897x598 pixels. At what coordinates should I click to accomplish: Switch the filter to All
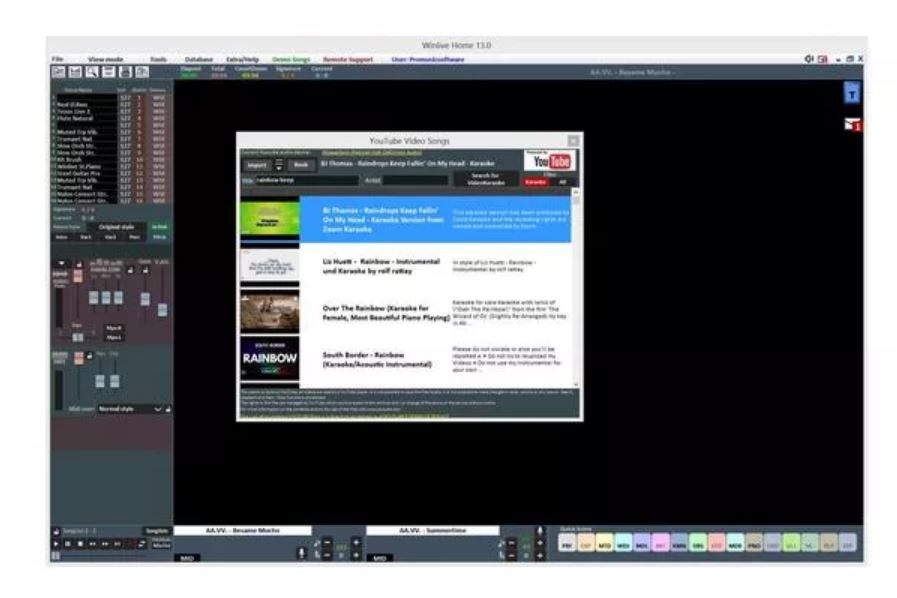(x=563, y=182)
